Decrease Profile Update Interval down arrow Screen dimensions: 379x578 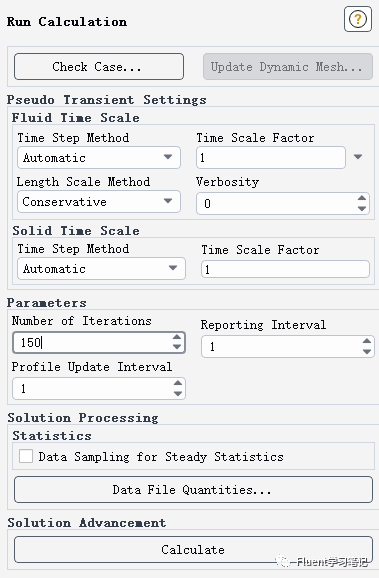178,394
